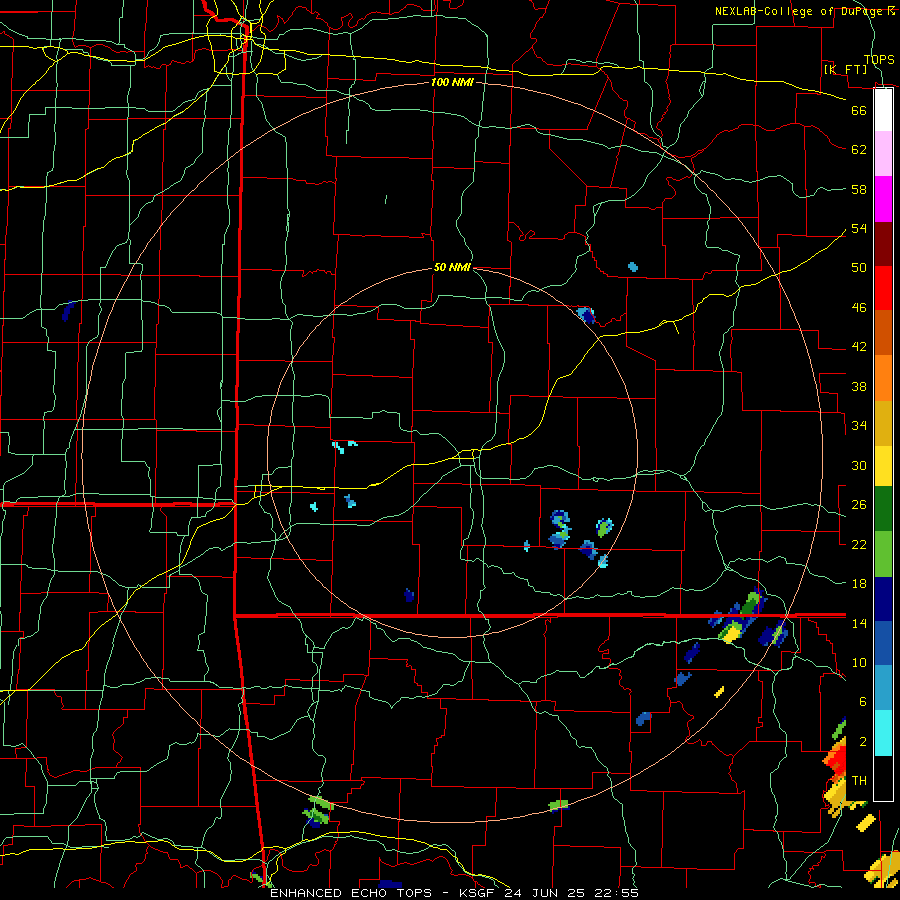Click the "22:55" timestamp in the caption
The image size is (900, 900).
coord(617,893)
